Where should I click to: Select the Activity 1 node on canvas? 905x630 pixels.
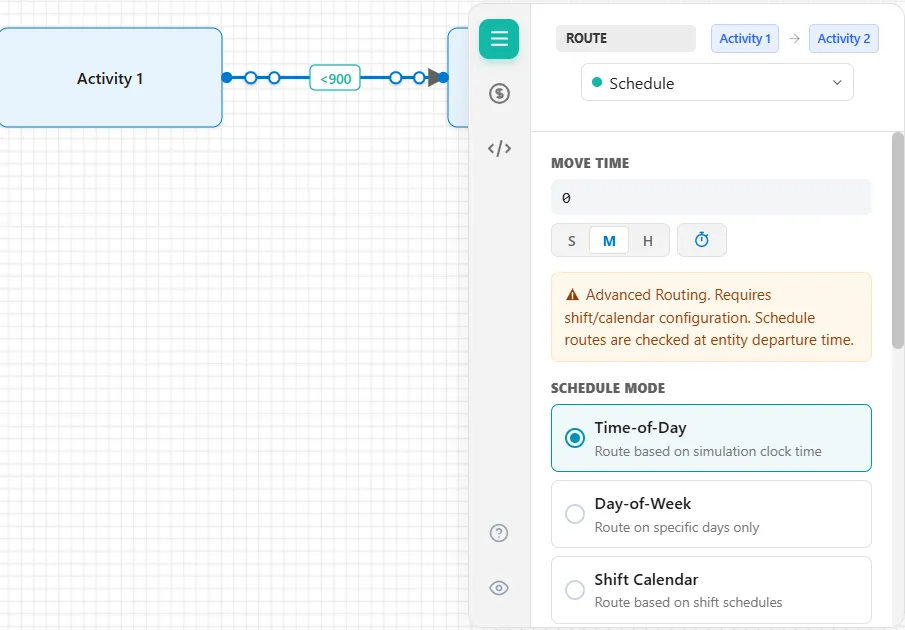tap(110, 77)
